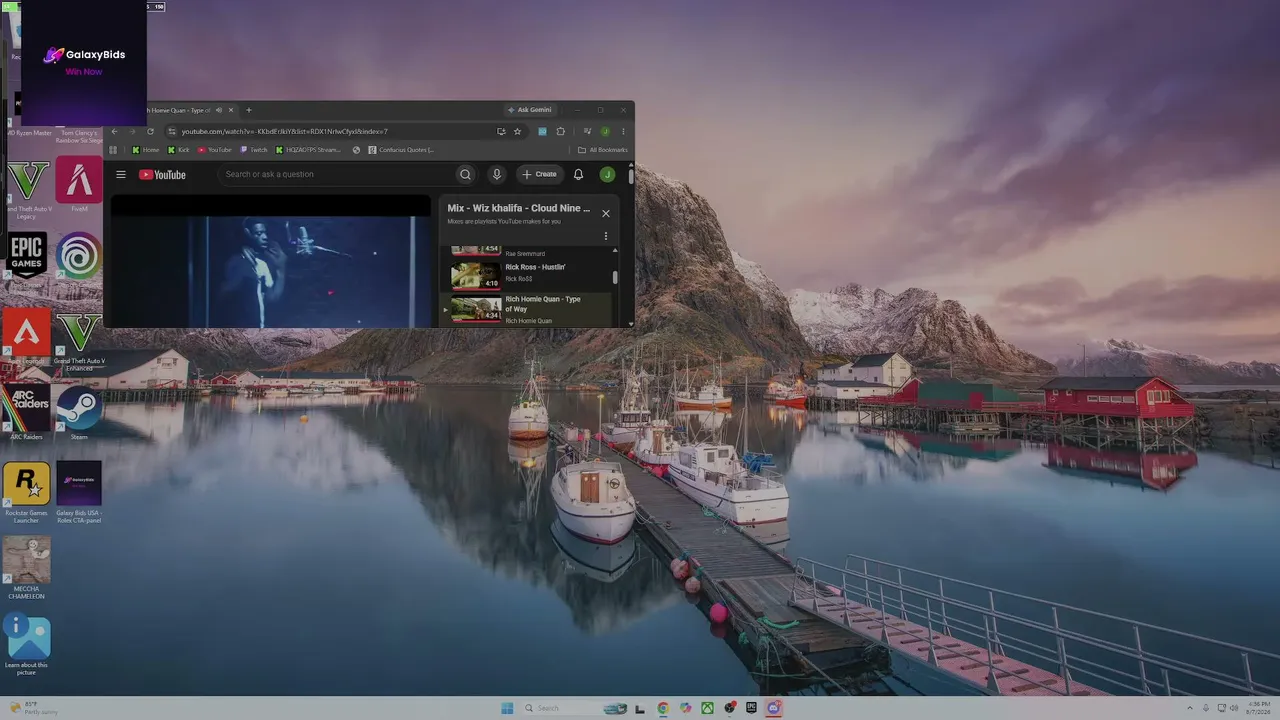The width and height of the screenshot is (1280, 720).
Task: Click the GalaxyBids Win Now banner
Action: tap(84, 62)
